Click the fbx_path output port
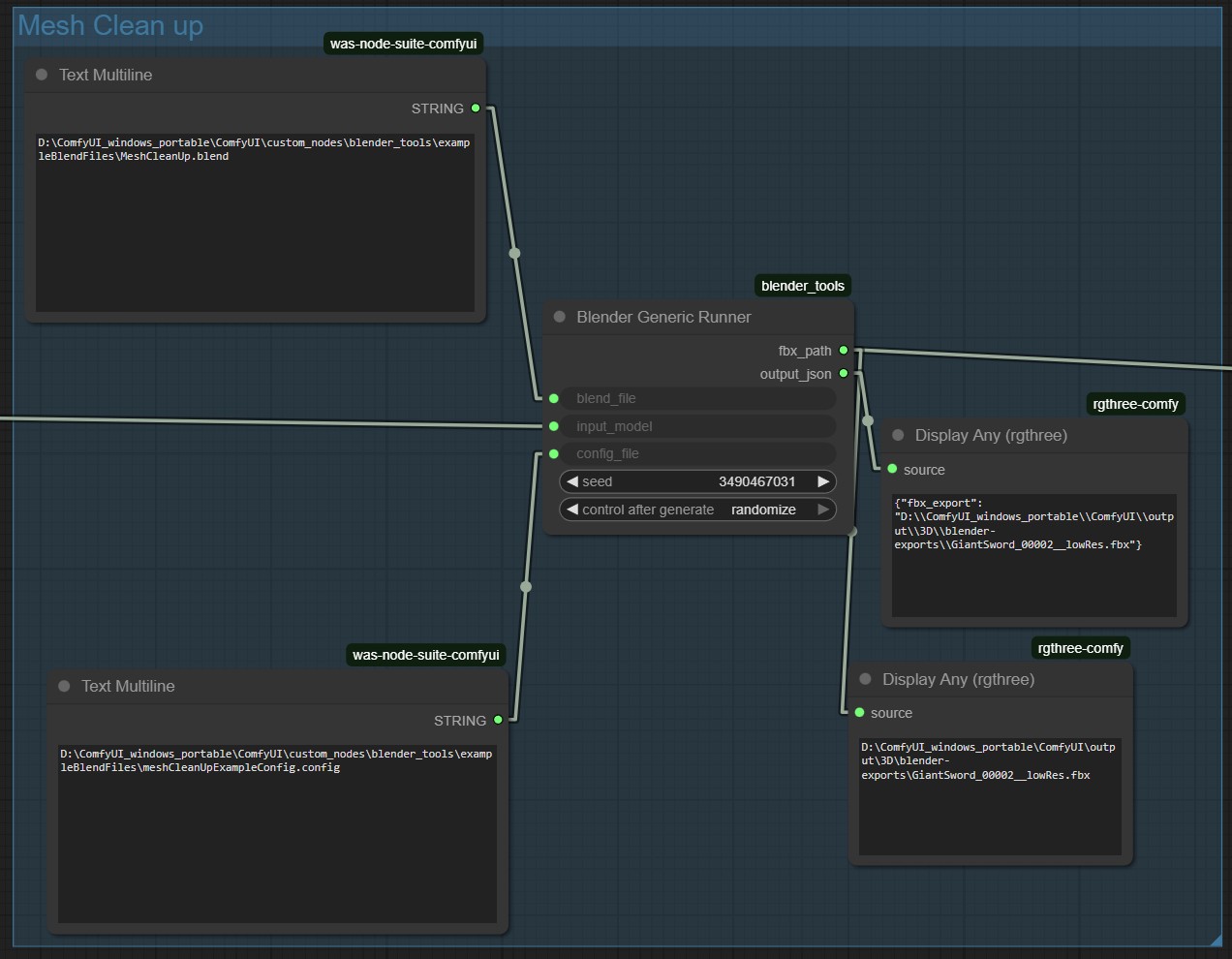 pos(844,350)
